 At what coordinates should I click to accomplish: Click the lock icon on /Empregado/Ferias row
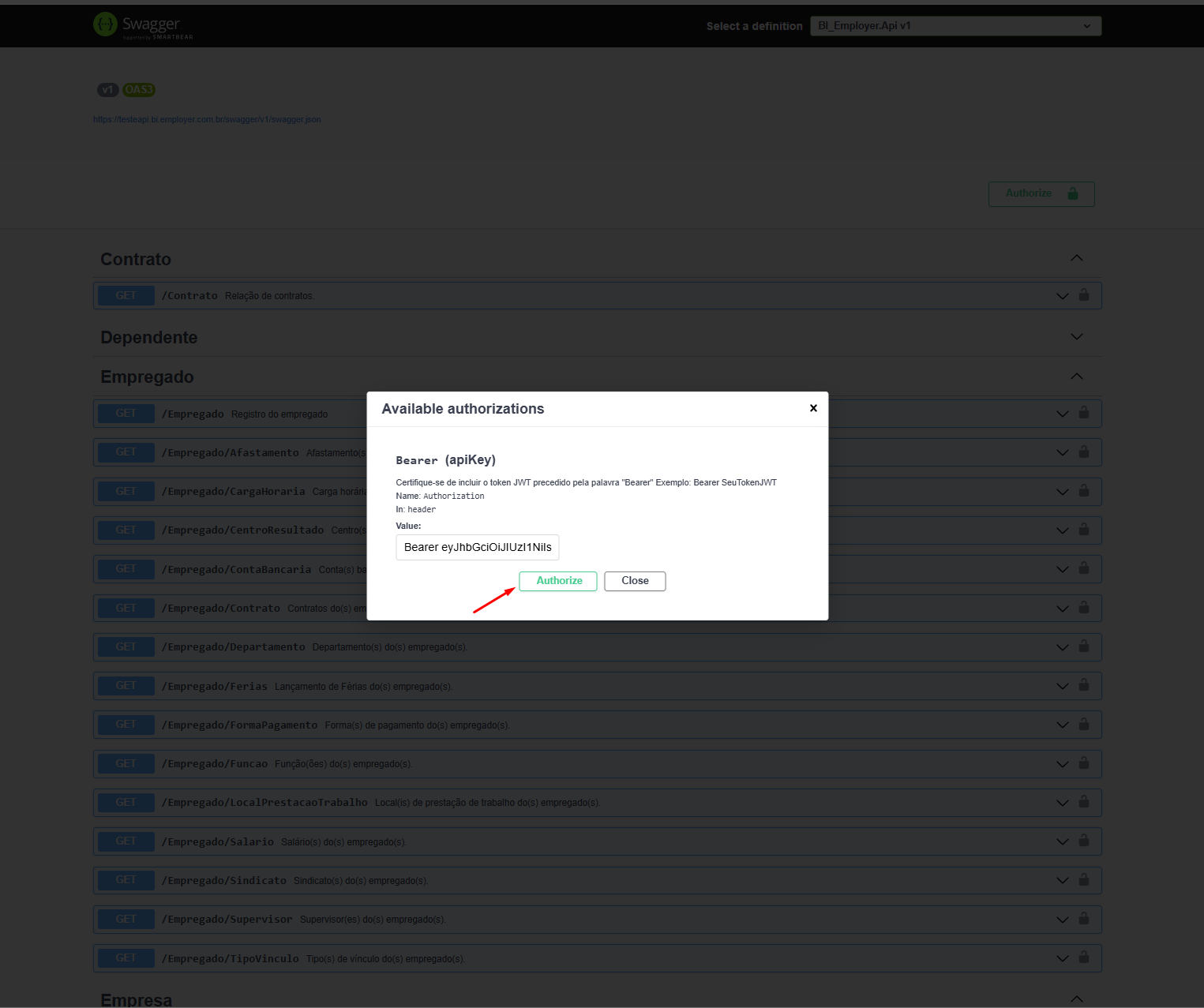point(1084,684)
